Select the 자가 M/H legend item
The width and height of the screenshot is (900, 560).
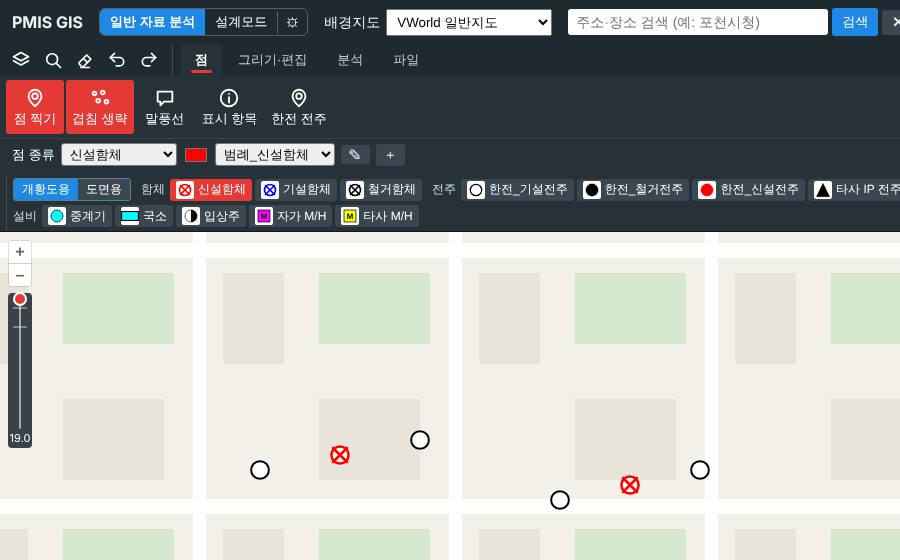tap(290, 216)
